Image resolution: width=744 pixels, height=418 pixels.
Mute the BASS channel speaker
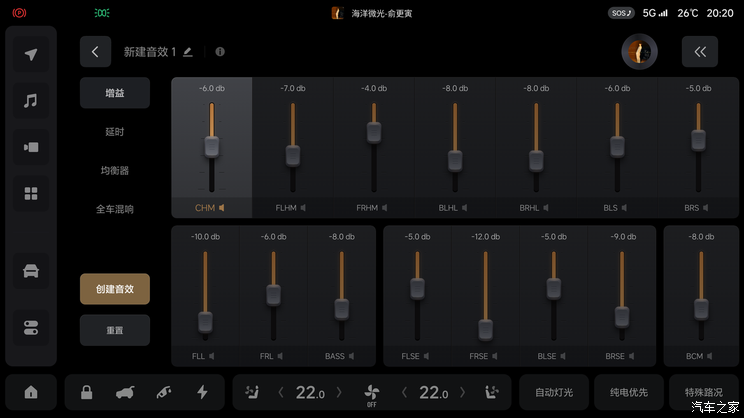pos(353,356)
